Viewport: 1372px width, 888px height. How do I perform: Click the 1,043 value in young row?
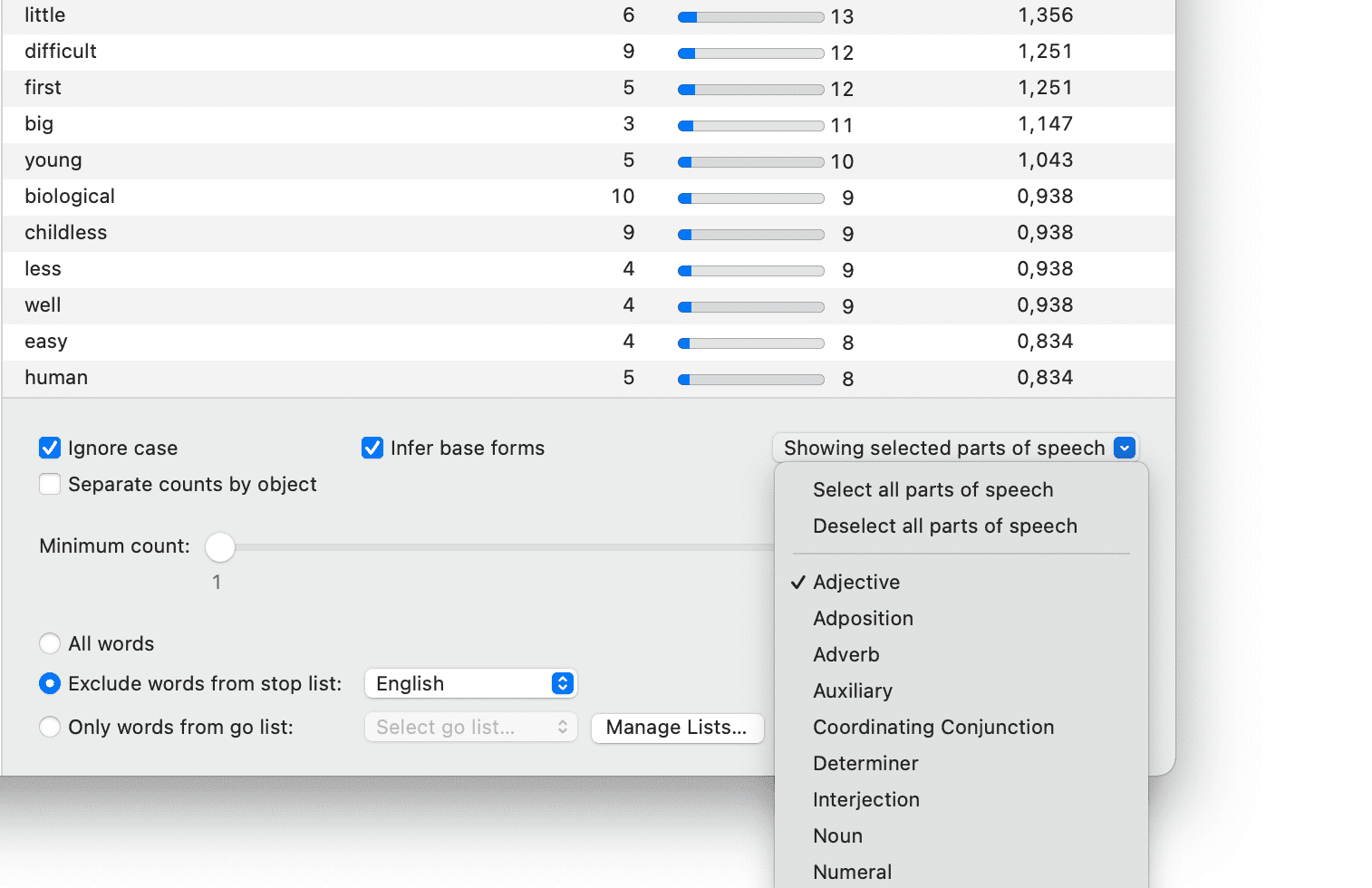(1045, 160)
